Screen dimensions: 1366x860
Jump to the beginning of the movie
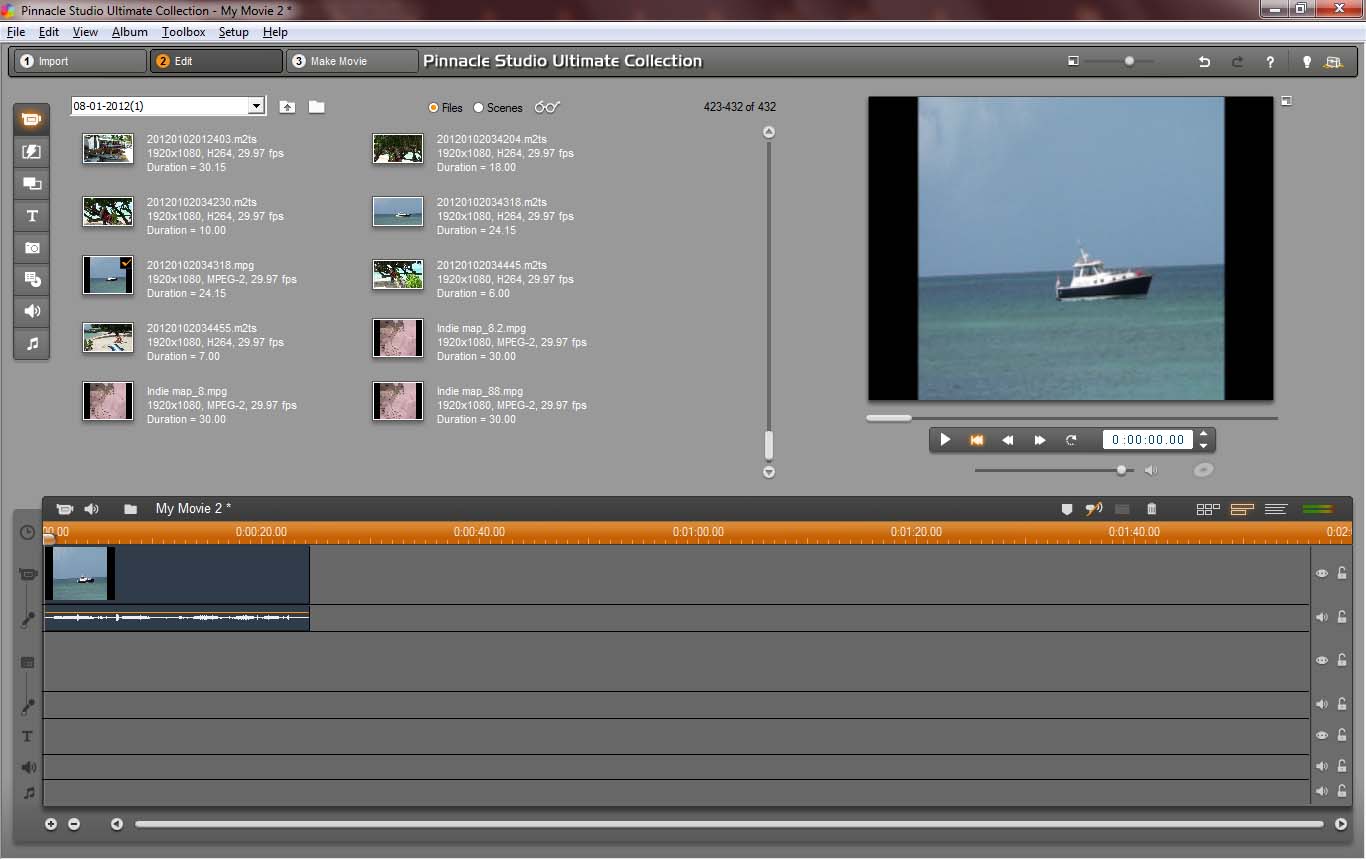tap(977, 440)
